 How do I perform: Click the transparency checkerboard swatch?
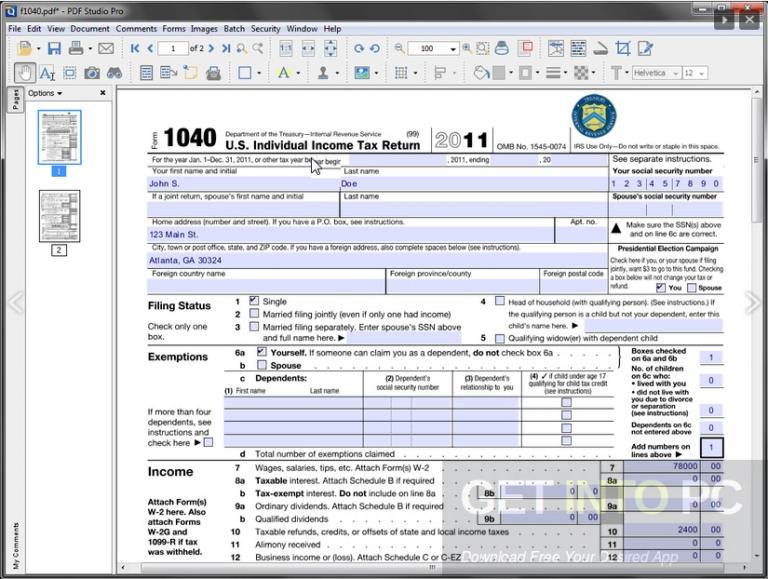click(x=581, y=73)
